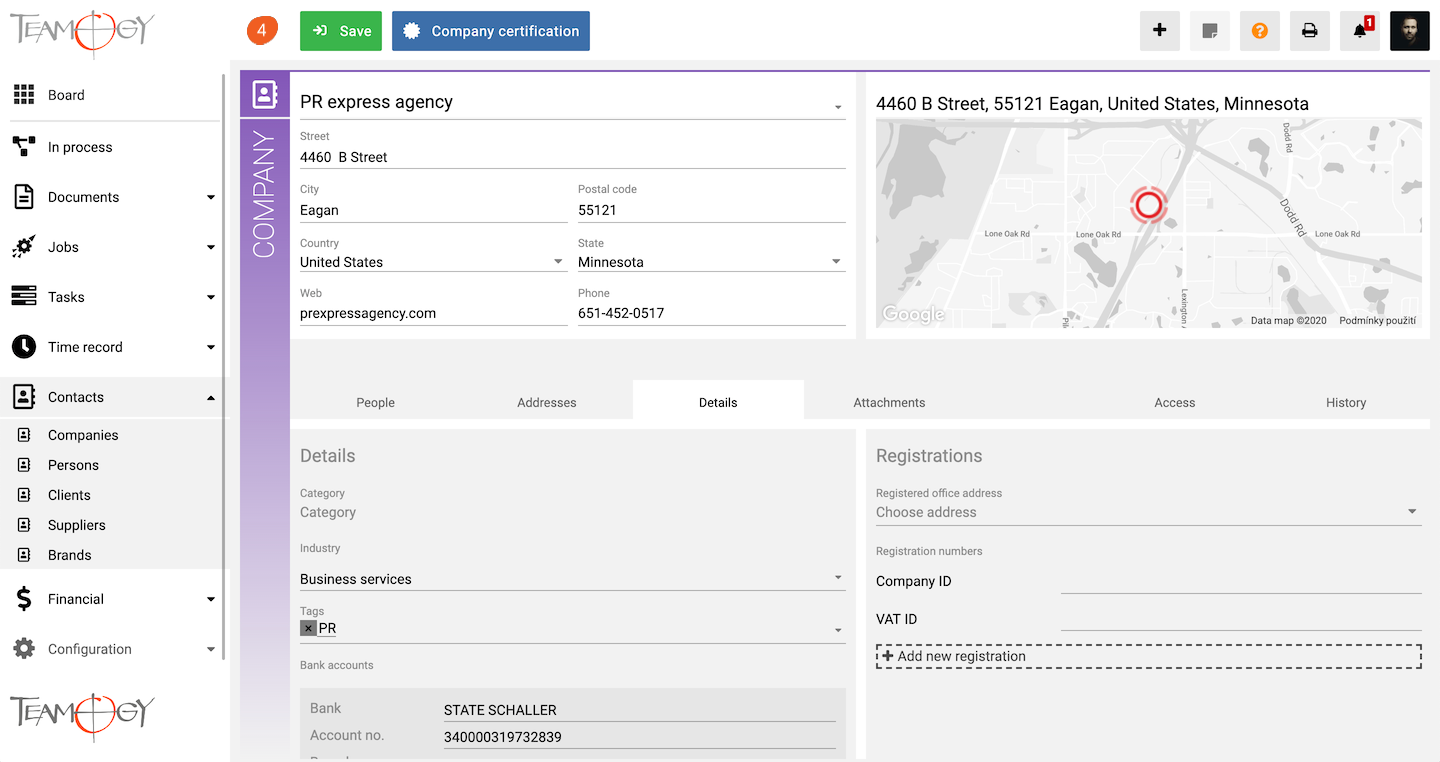The height and width of the screenshot is (762, 1440).
Task: Click the In process workflow icon
Action: pyautogui.click(x=24, y=147)
